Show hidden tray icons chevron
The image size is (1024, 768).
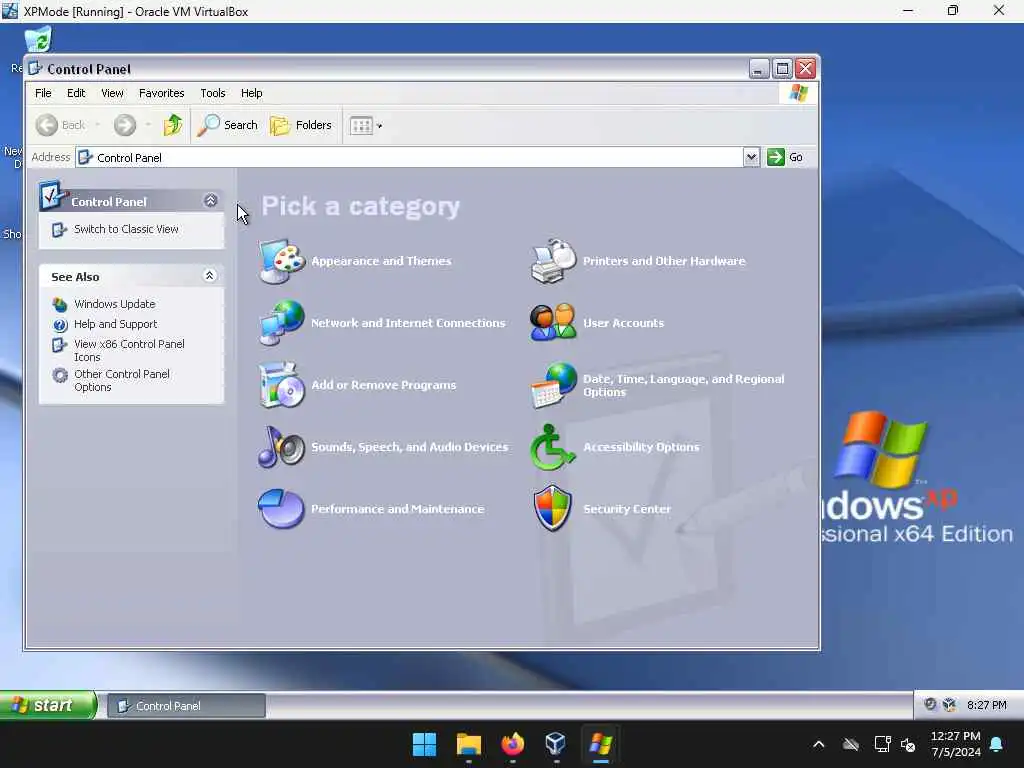(x=819, y=744)
